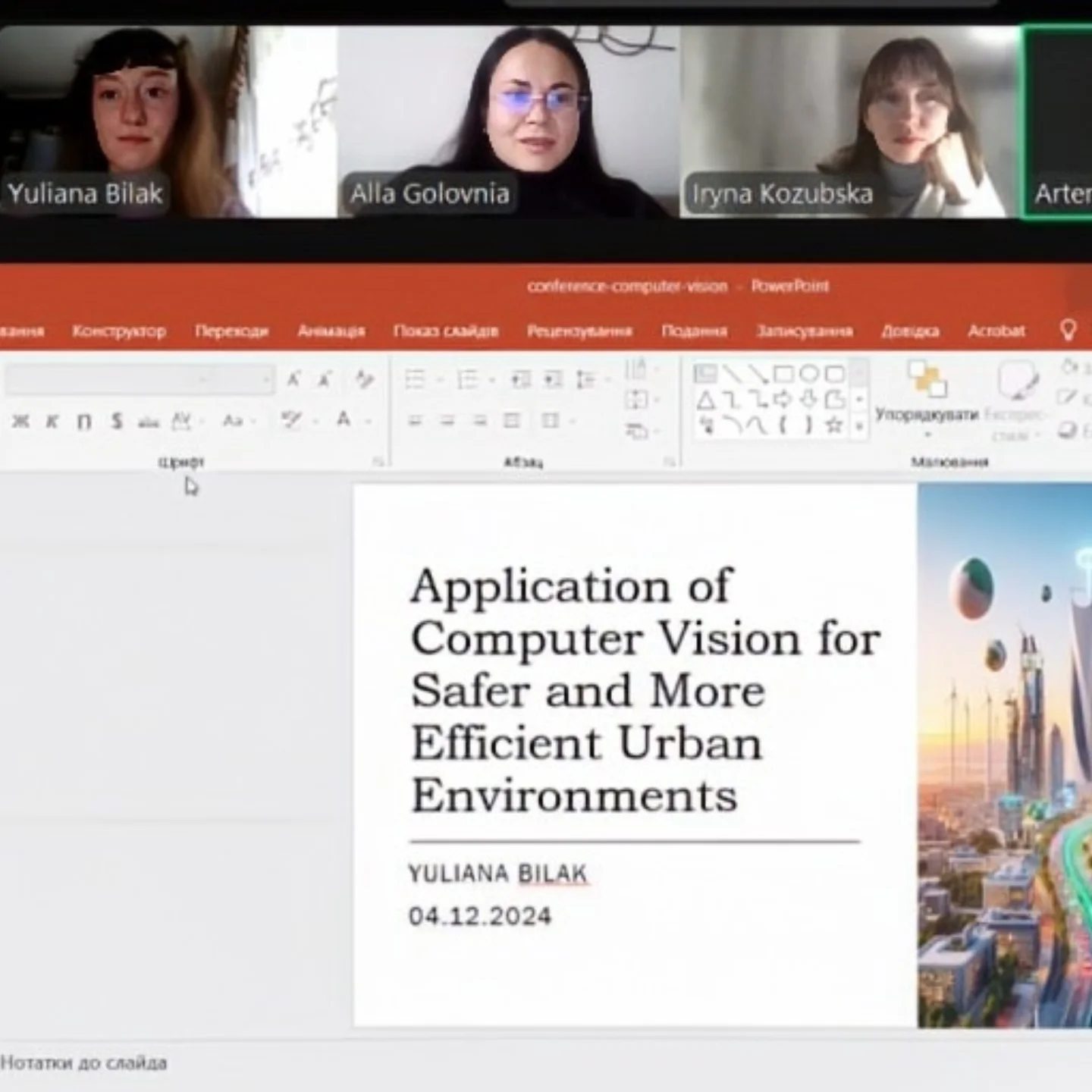Open the Анімація ribbon tab
This screenshot has width=1092, height=1092.
click(x=331, y=331)
